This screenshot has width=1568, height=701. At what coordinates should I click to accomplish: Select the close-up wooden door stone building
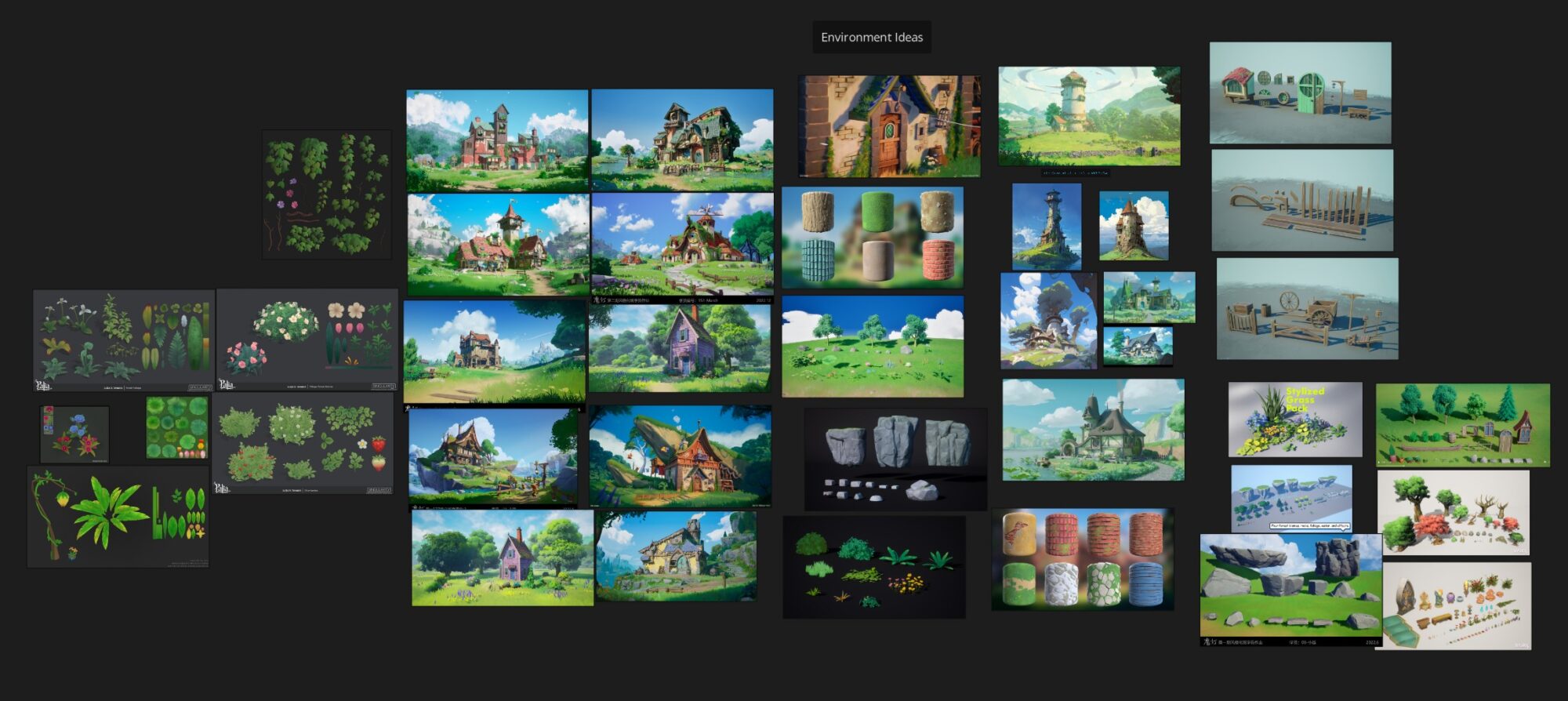(x=890, y=126)
